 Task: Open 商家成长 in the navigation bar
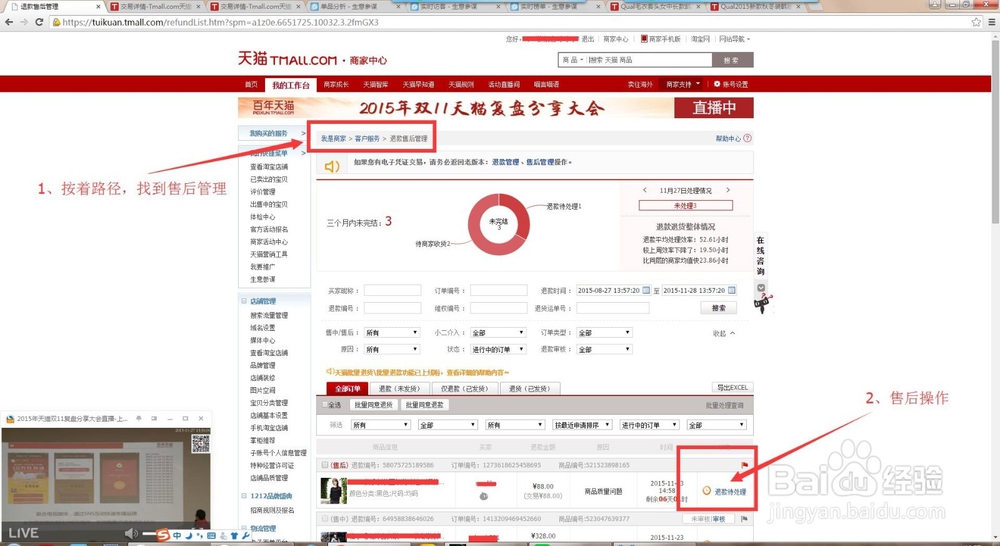pos(336,84)
